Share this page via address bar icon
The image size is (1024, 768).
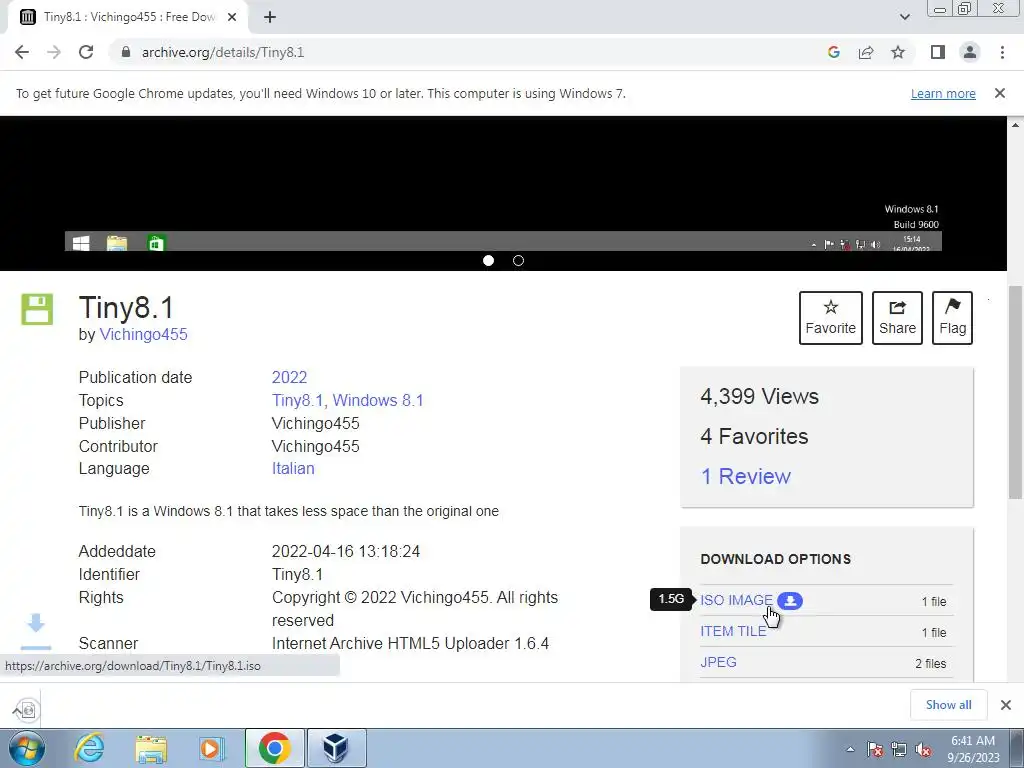[x=866, y=52]
